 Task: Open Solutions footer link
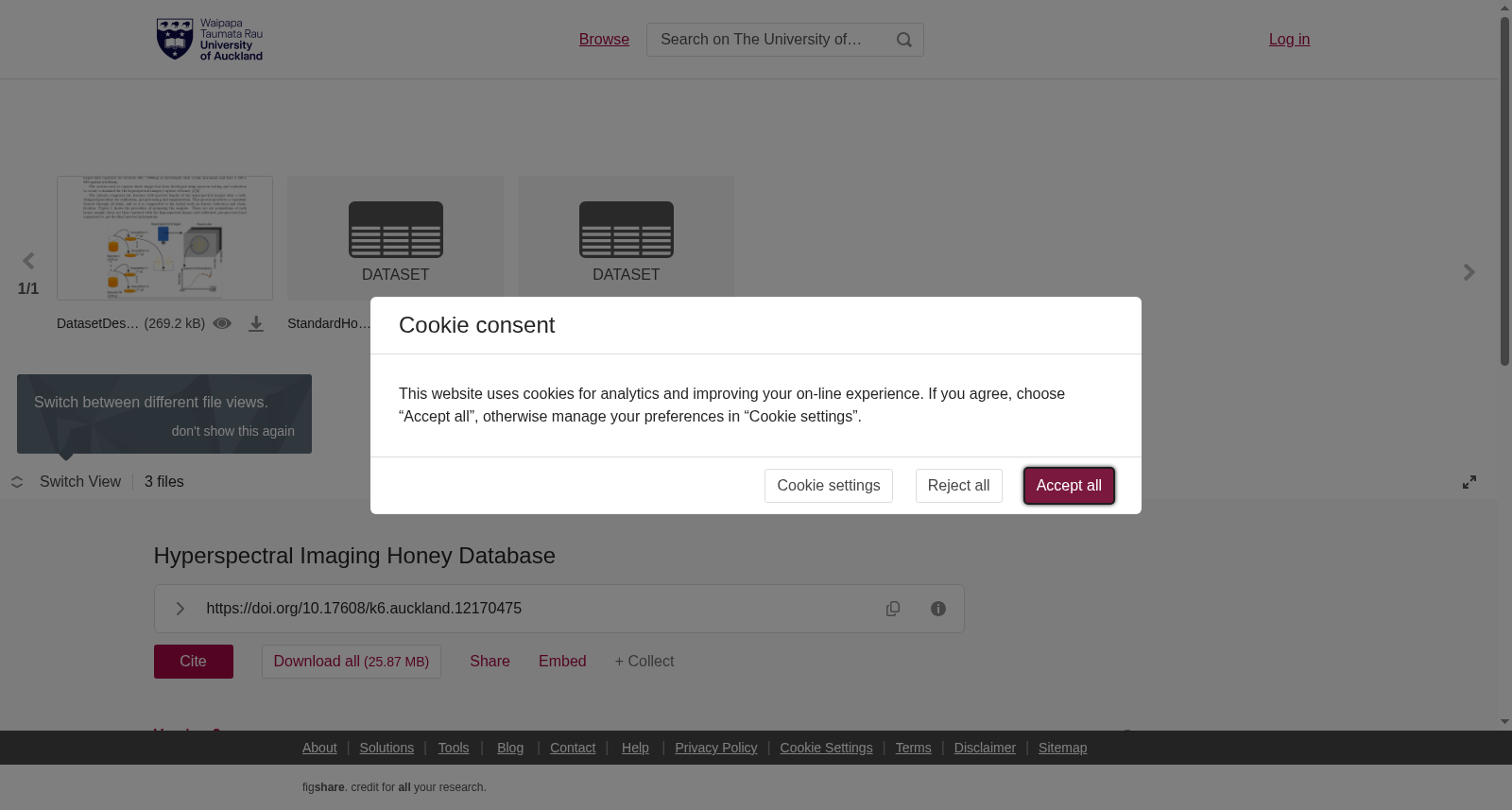tap(387, 748)
